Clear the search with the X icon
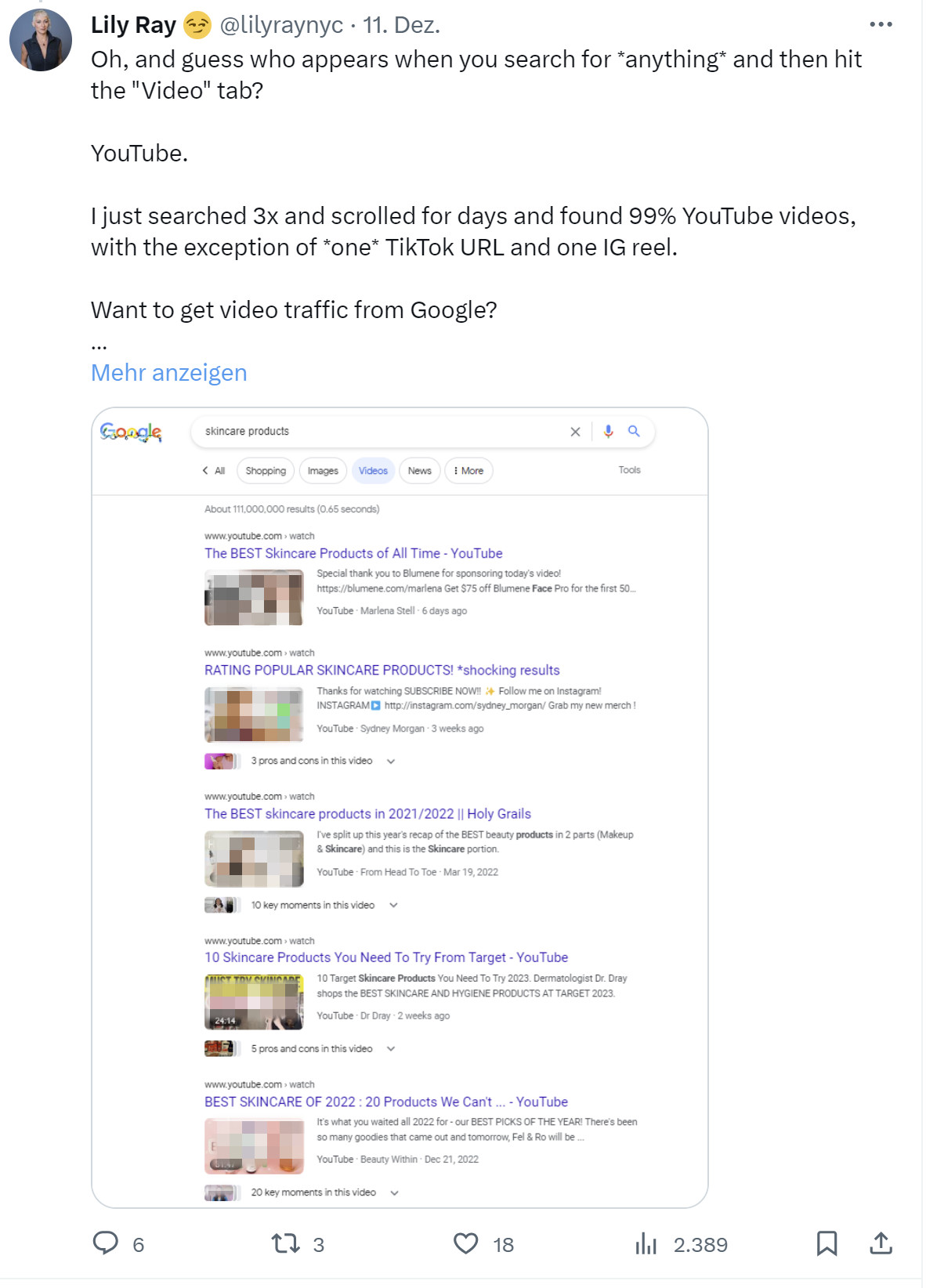 575,432
